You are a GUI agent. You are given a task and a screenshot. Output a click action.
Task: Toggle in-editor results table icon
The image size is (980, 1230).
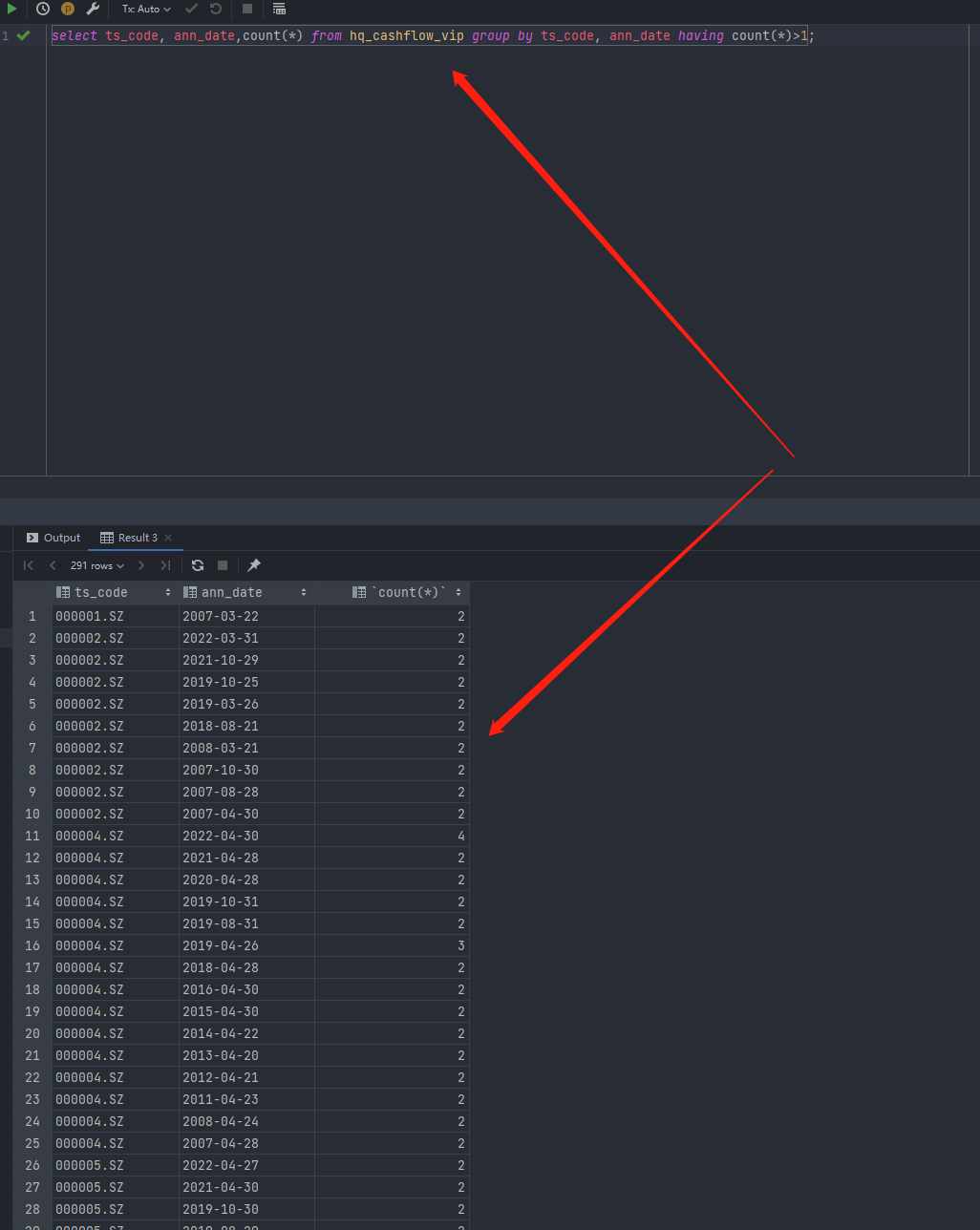click(279, 9)
